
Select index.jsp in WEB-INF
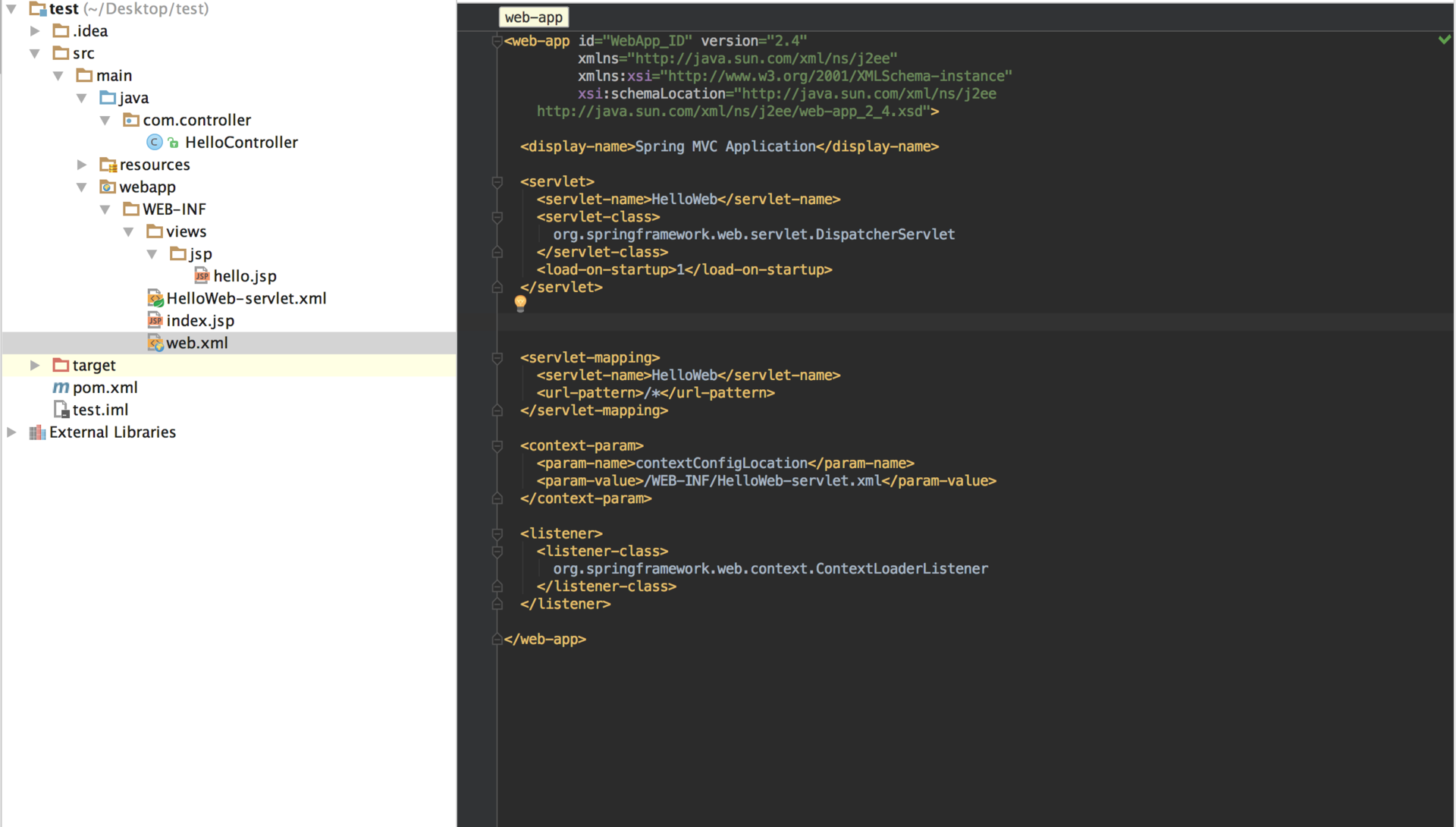coord(200,321)
